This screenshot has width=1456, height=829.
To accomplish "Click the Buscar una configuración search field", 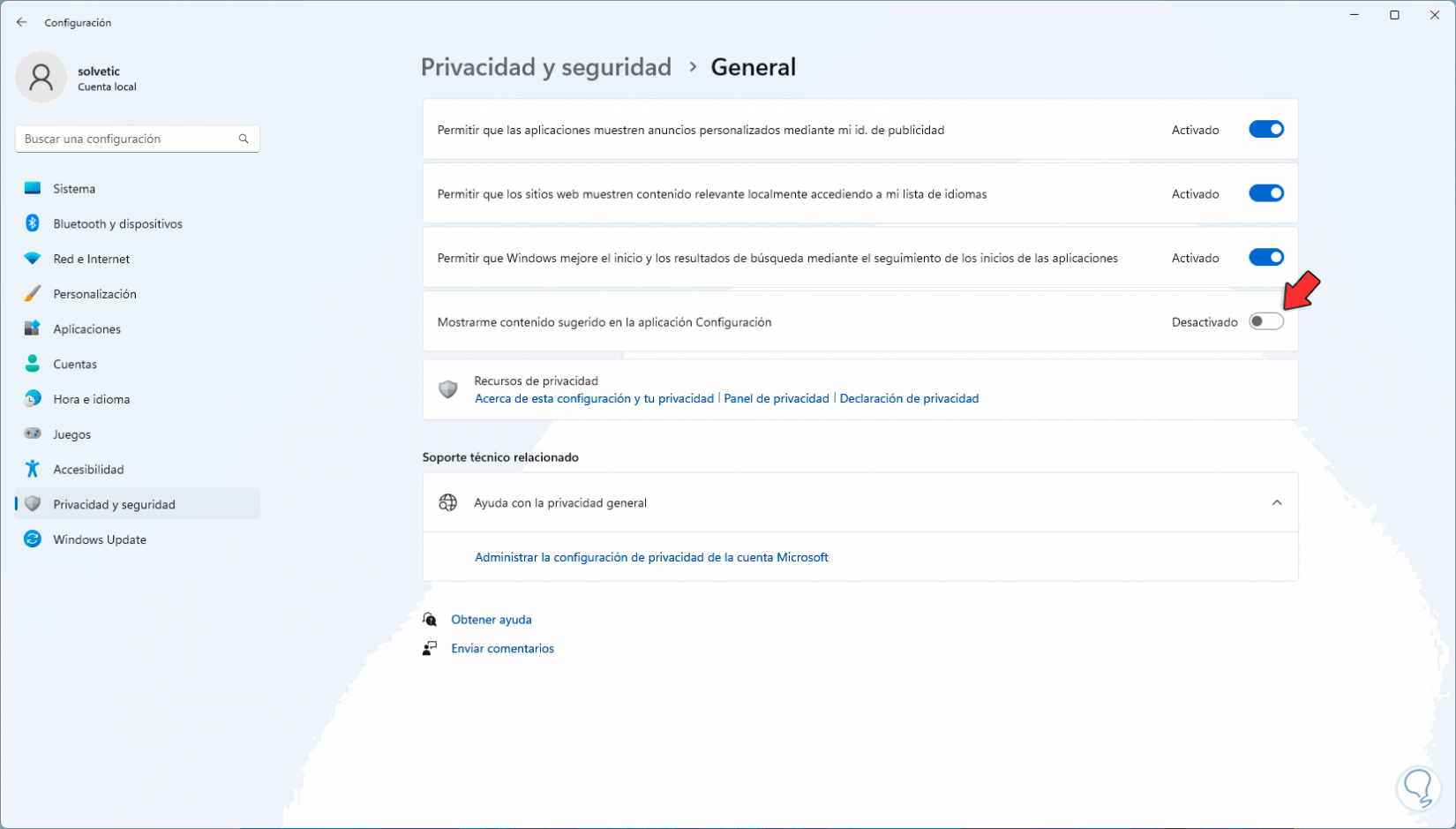I will [x=128, y=139].
